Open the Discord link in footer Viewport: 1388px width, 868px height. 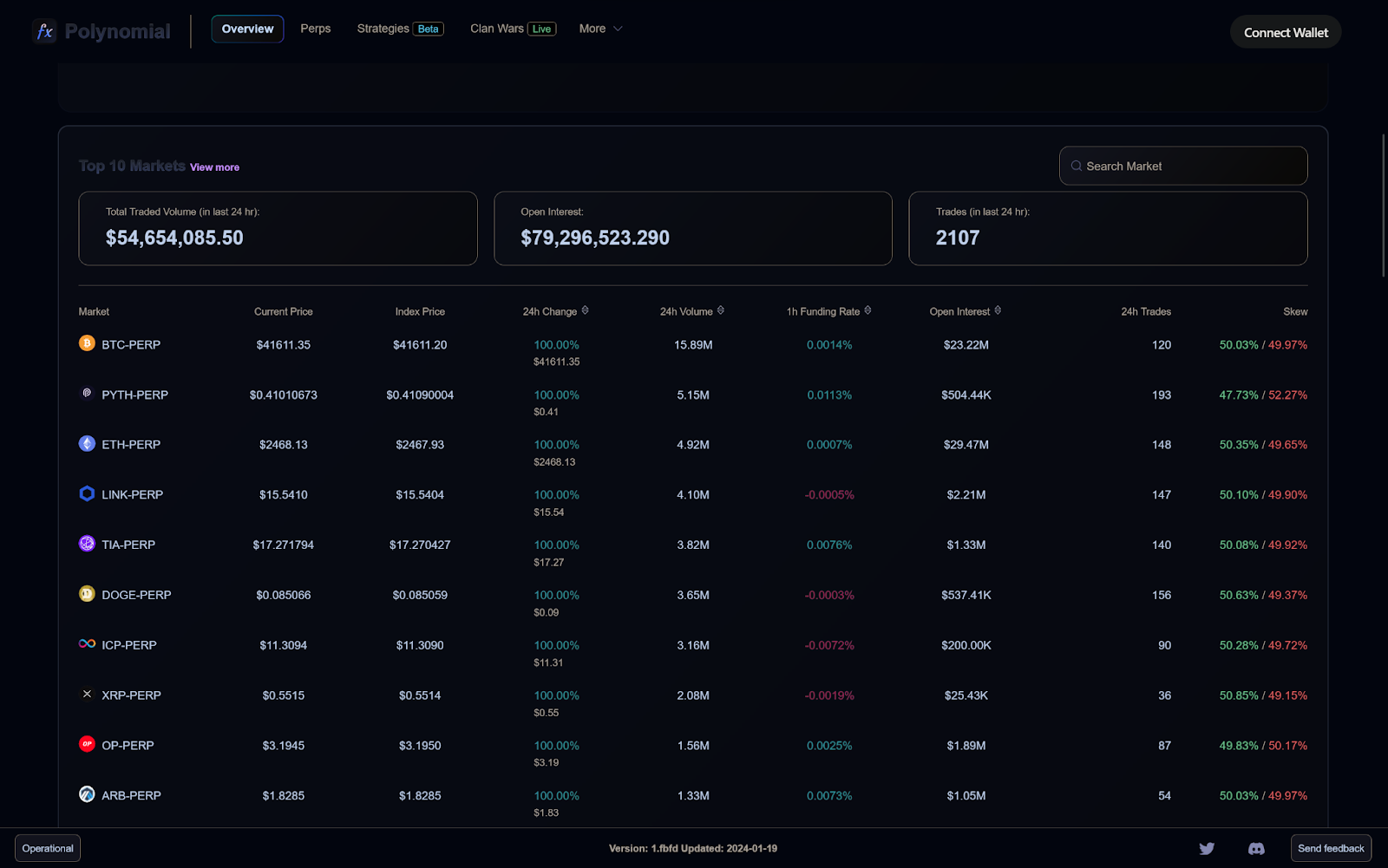click(1256, 849)
